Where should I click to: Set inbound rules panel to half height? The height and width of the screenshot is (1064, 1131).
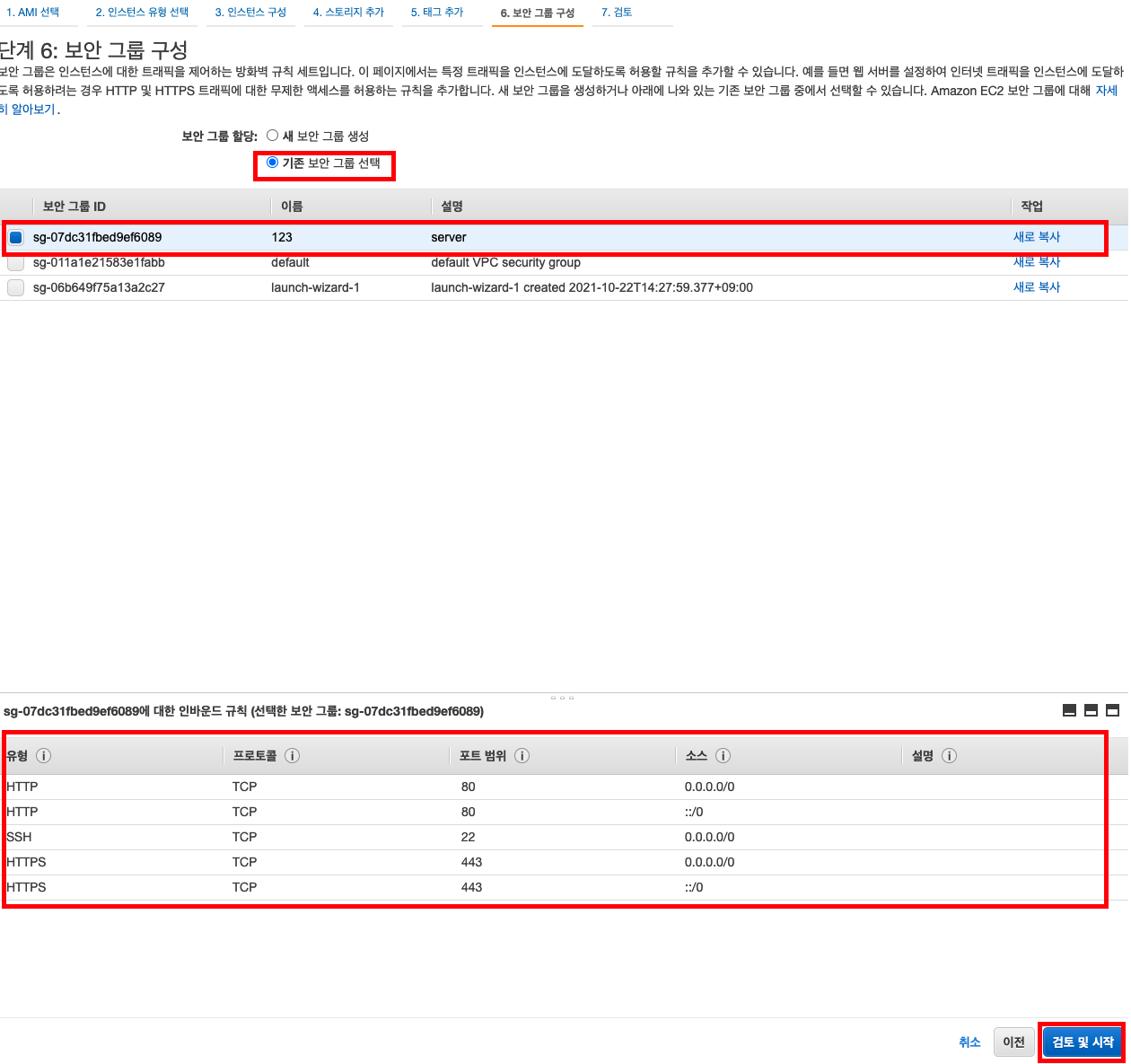(1091, 710)
